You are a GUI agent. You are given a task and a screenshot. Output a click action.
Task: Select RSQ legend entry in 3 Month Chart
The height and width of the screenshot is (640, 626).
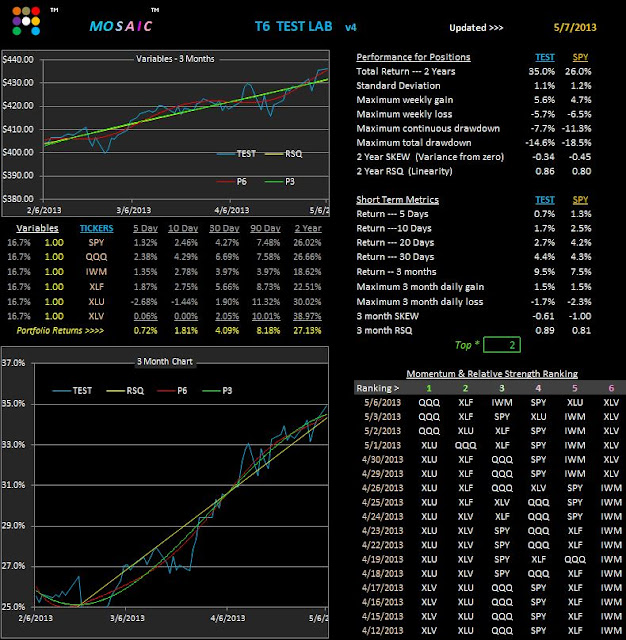pyautogui.click(x=125, y=391)
